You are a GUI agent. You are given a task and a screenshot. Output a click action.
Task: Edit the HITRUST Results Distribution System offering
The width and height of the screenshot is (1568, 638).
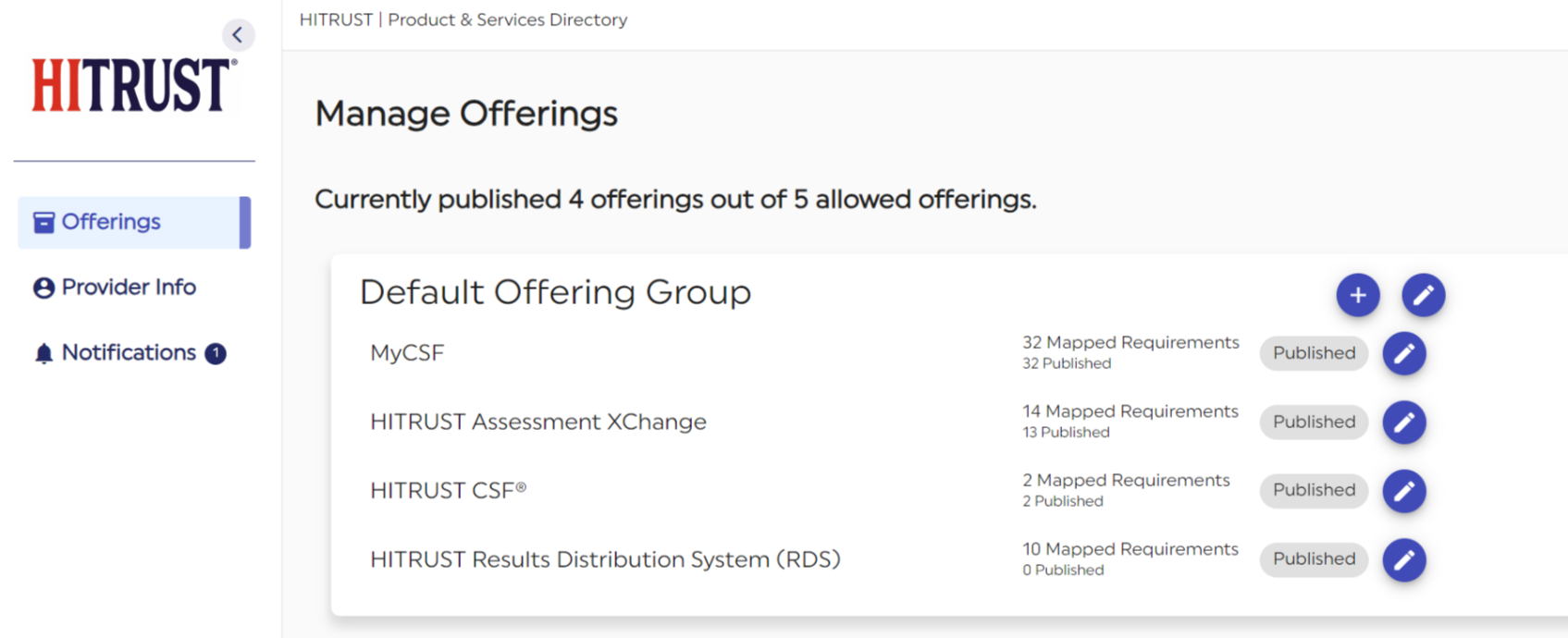click(1404, 560)
